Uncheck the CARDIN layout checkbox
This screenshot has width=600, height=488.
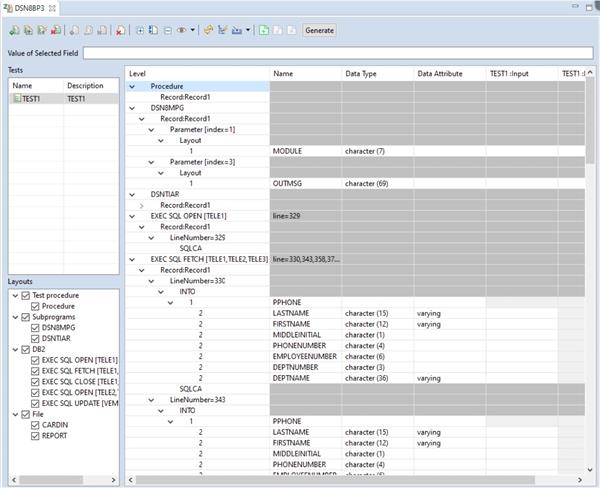pos(36,424)
